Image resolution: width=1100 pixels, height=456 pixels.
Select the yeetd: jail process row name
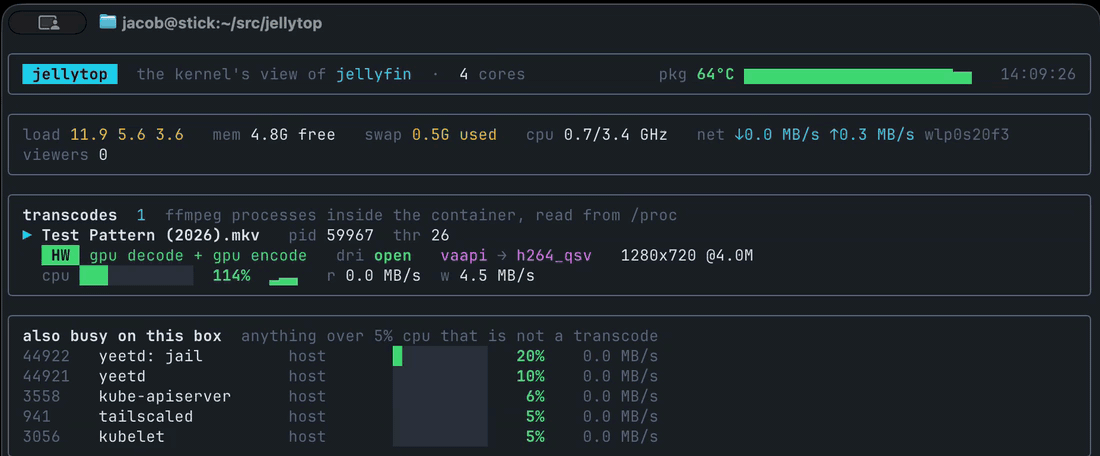click(150, 356)
